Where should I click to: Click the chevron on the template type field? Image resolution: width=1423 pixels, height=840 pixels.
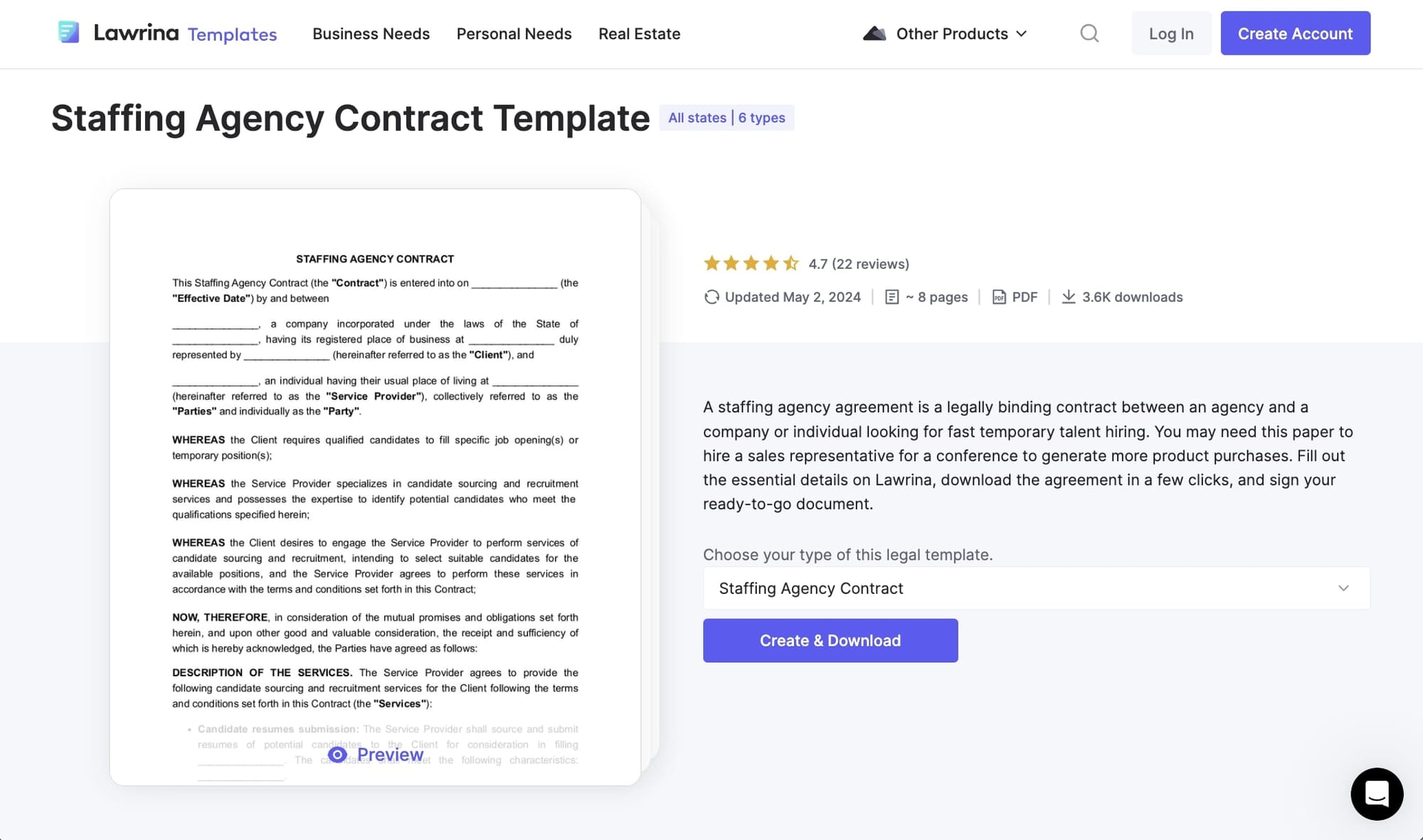tap(1343, 588)
